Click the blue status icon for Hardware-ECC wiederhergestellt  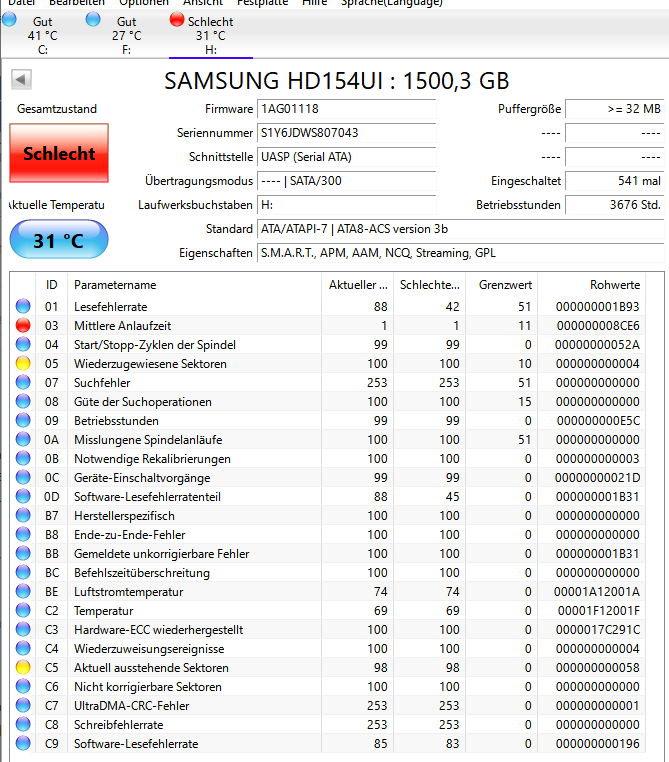click(x=23, y=629)
